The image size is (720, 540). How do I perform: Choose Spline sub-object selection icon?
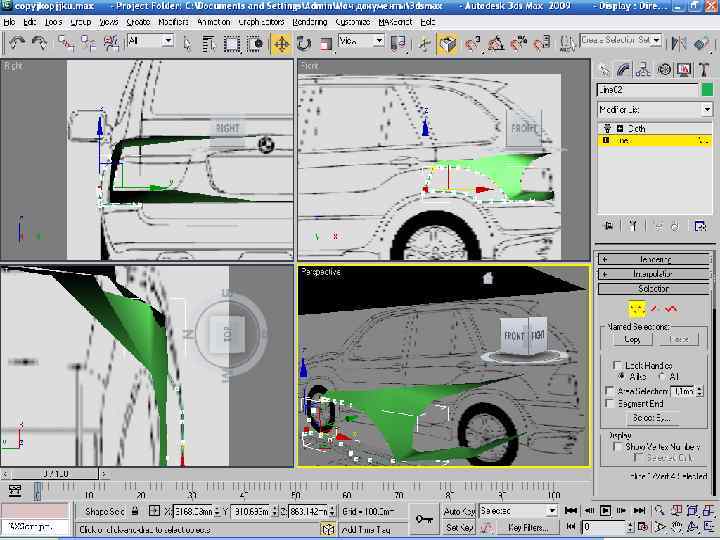[671, 308]
